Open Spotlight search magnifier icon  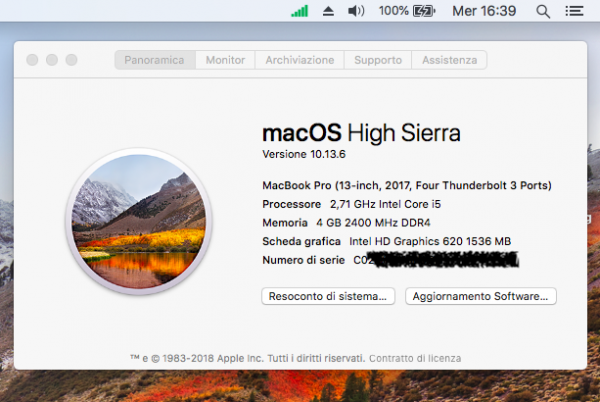coord(543,11)
